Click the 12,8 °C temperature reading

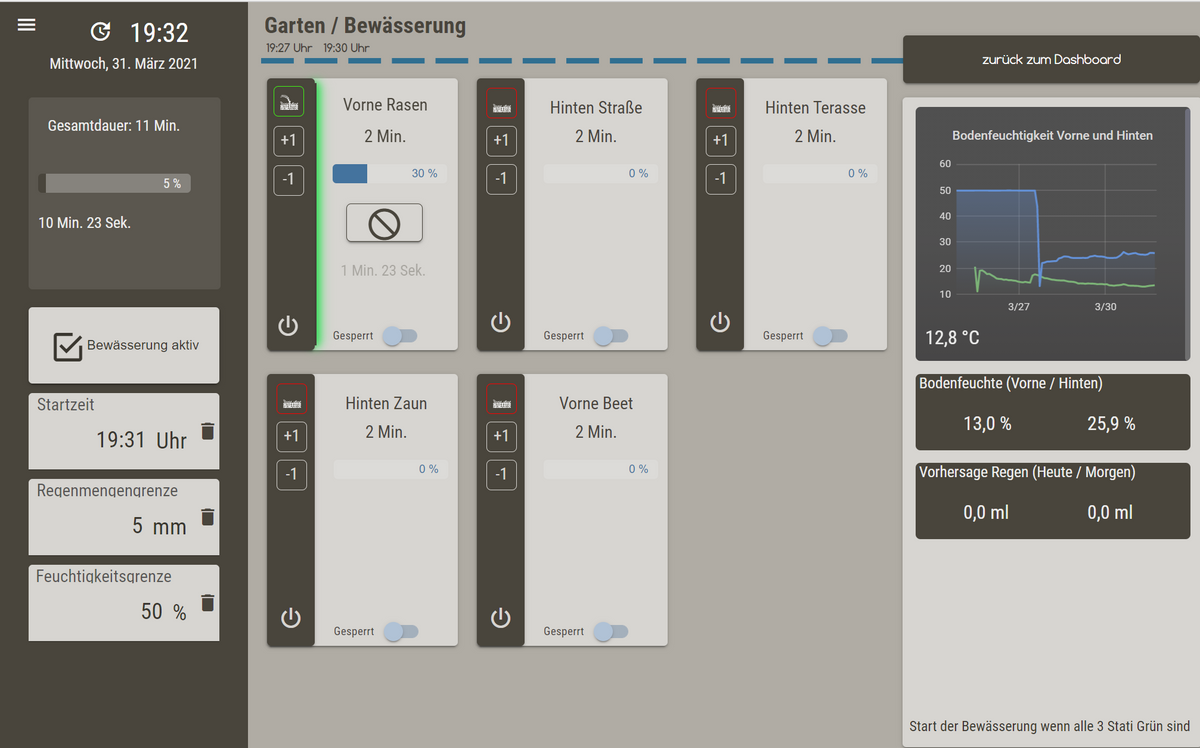952,338
